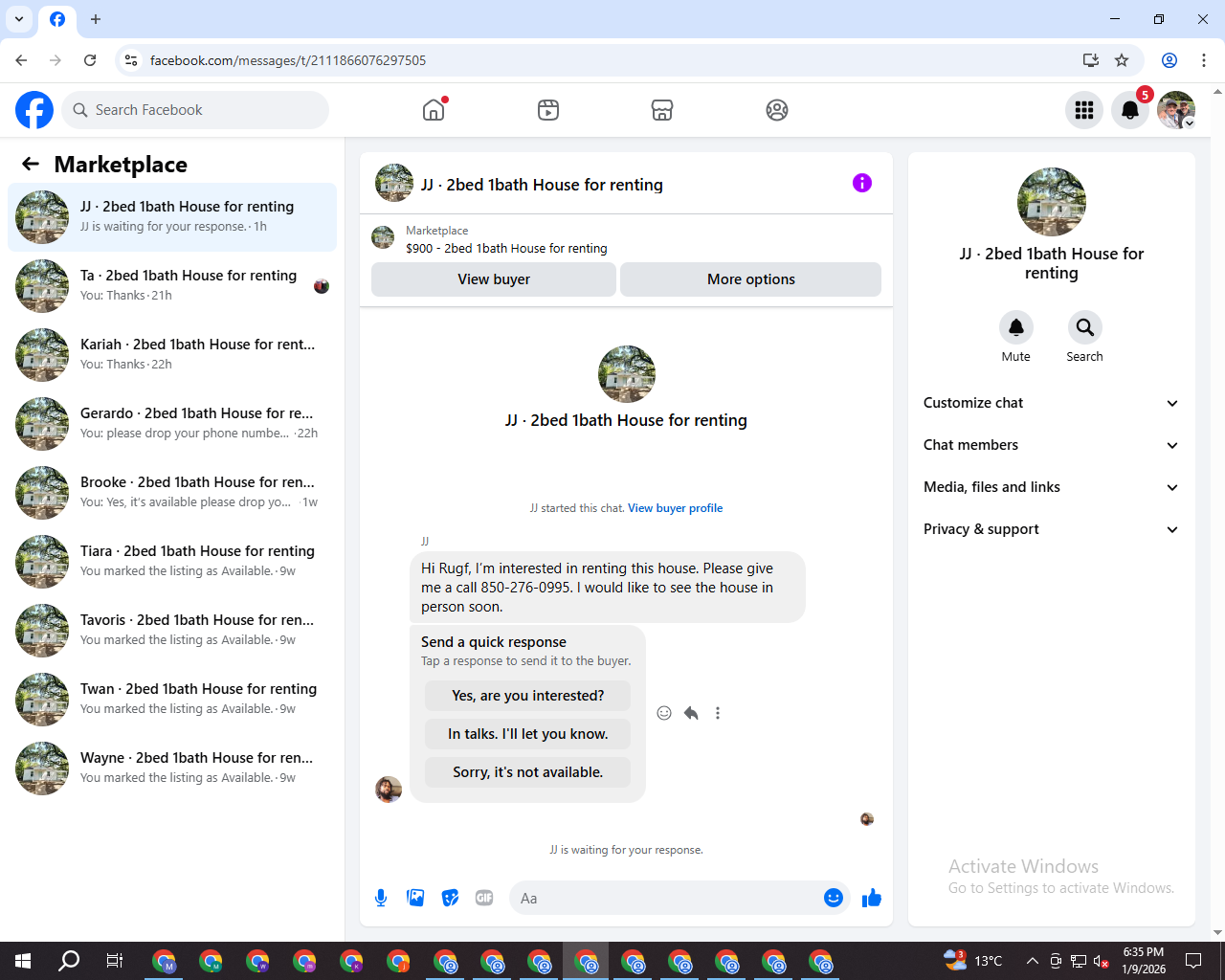This screenshot has height=980, width=1225.
Task: Choose a GIF icon
Action: coord(484,898)
